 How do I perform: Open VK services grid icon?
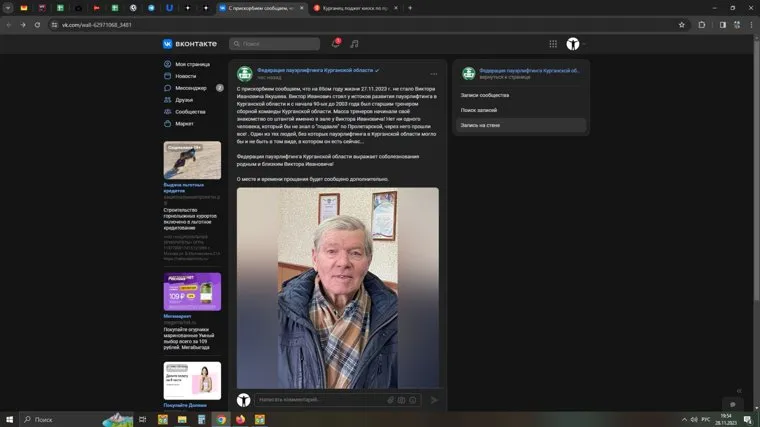tap(553, 44)
